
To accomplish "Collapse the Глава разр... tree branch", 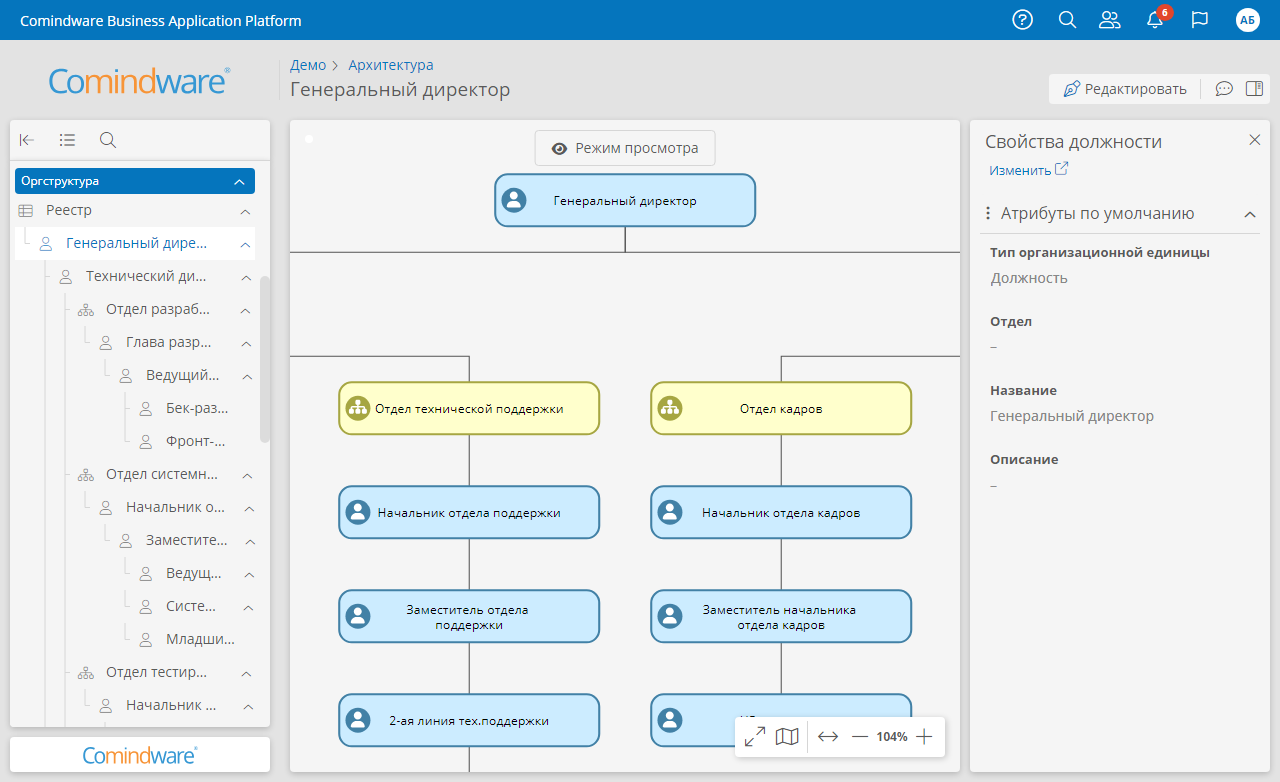I will point(246,343).
